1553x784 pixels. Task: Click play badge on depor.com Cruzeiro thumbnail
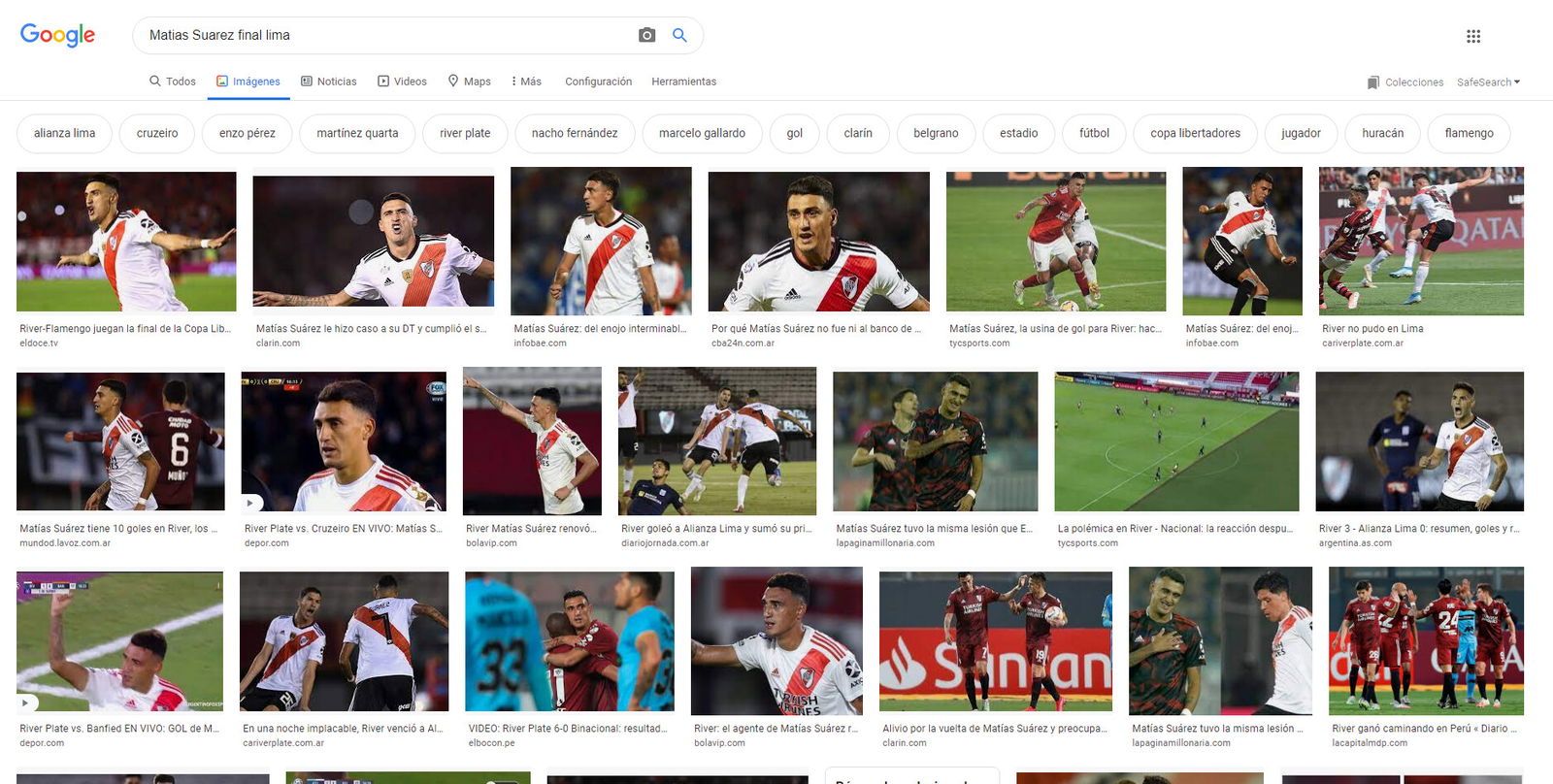click(251, 503)
